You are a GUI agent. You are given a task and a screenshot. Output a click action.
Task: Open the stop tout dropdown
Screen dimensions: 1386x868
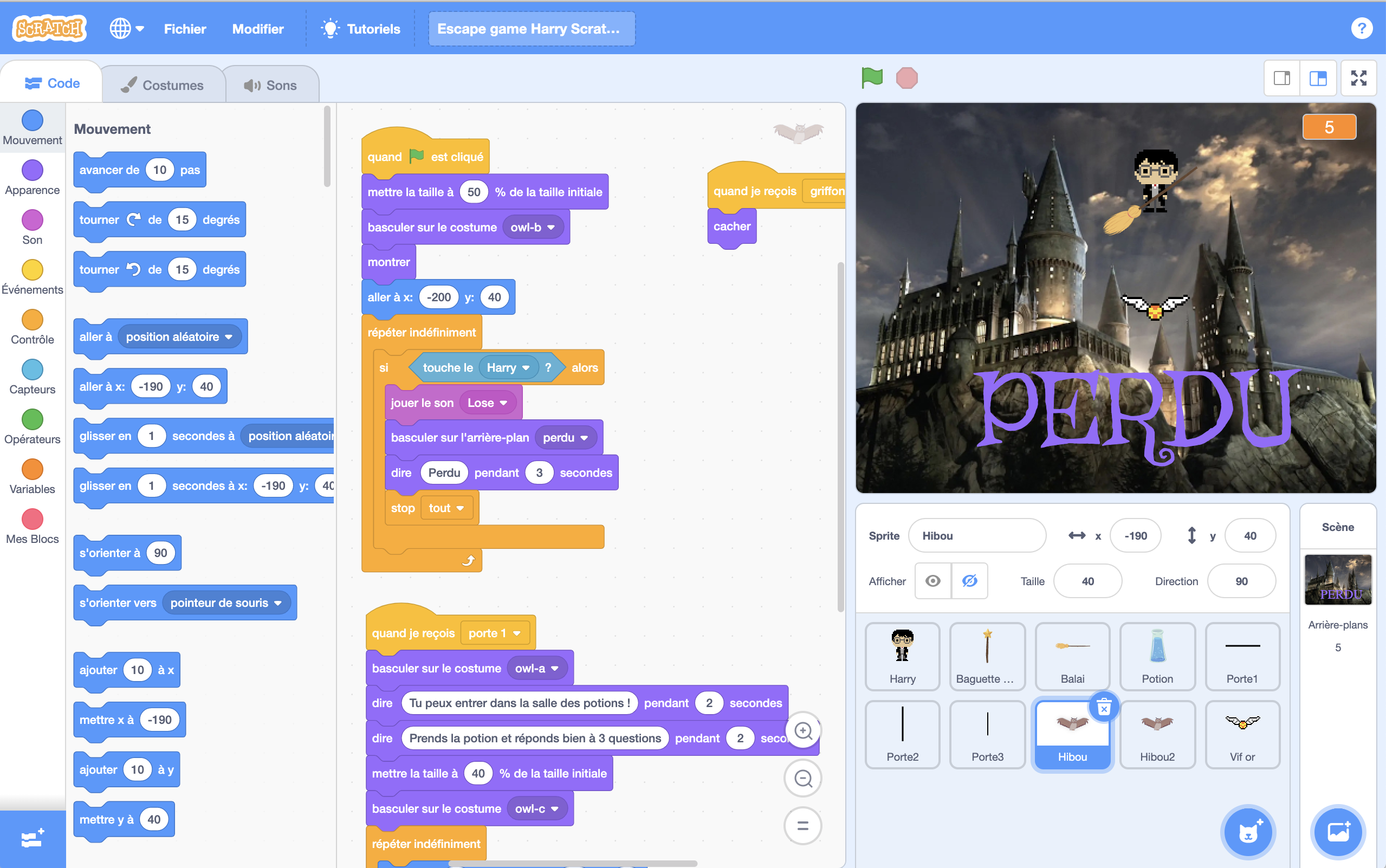(x=446, y=508)
